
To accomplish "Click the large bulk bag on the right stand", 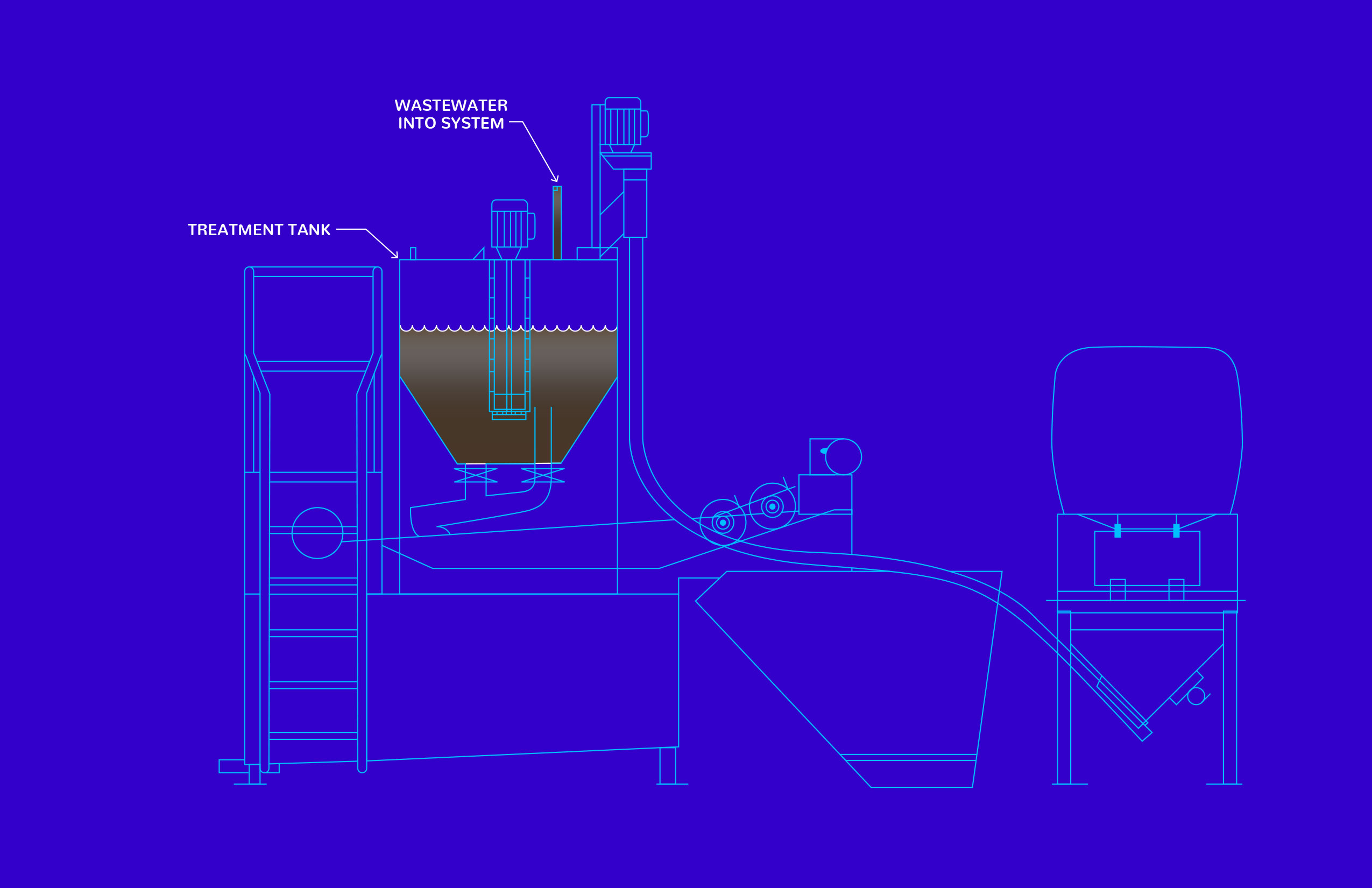I will (1147, 430).
